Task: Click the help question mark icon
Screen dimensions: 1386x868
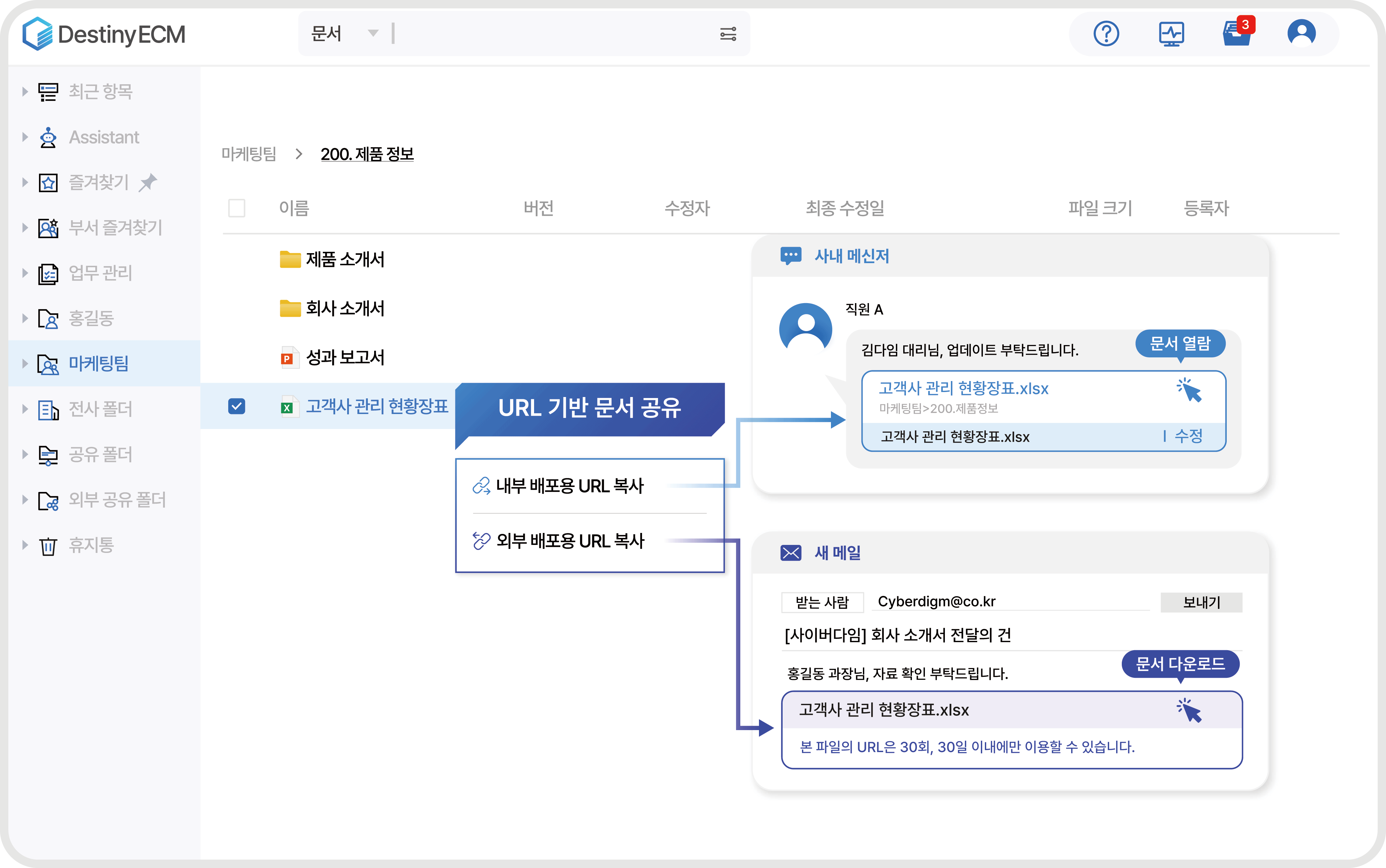Action: (1106, 34)
